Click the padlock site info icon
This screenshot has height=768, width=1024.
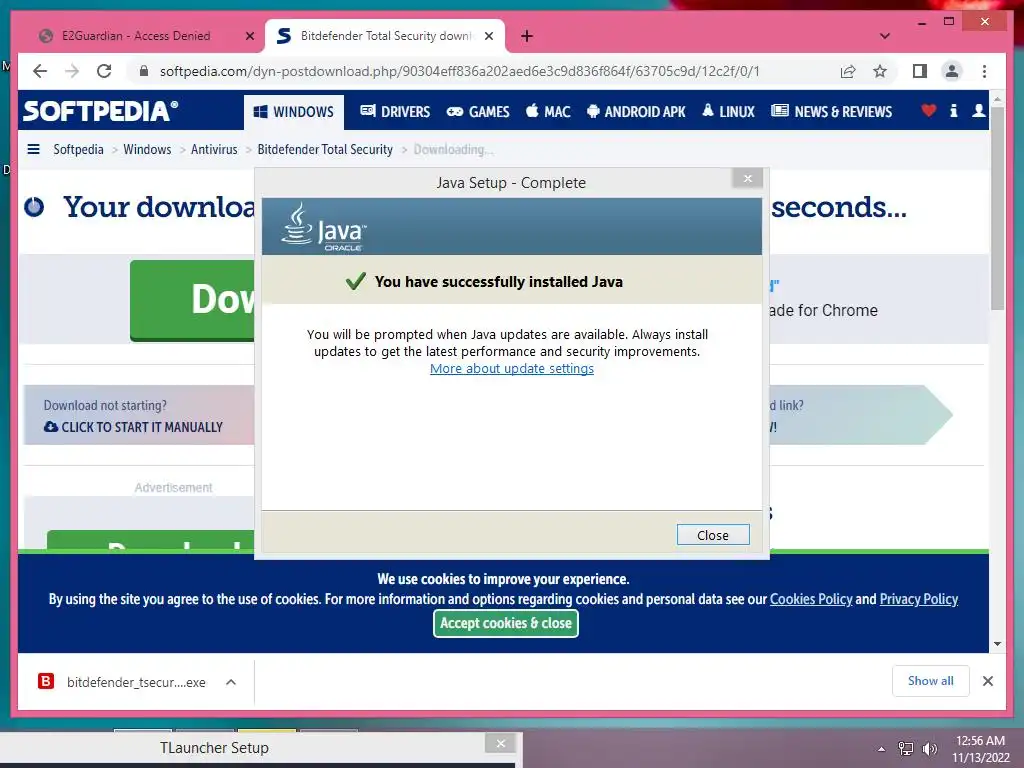[x=144, y=71]
